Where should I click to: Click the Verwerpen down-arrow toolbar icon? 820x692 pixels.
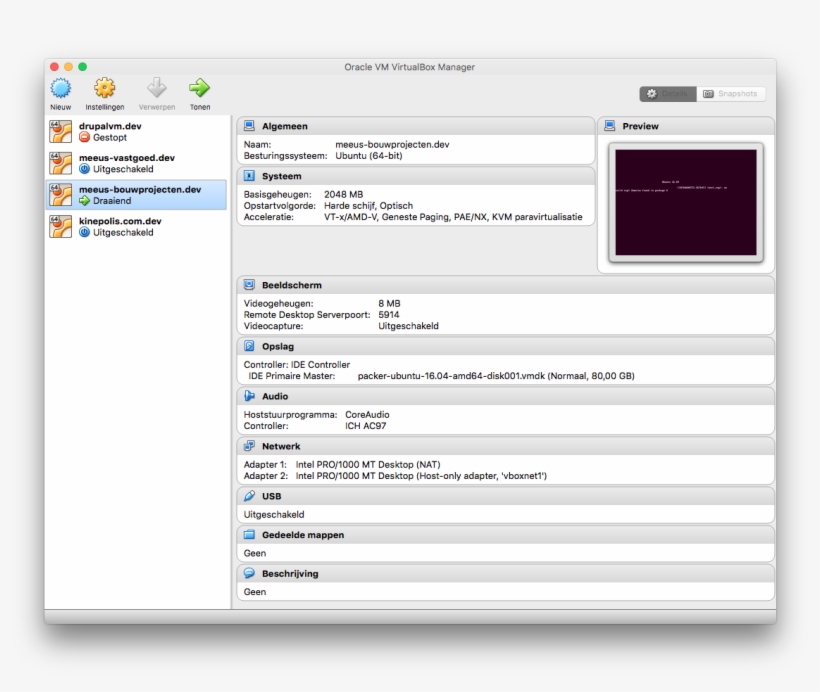click(156, 88)
